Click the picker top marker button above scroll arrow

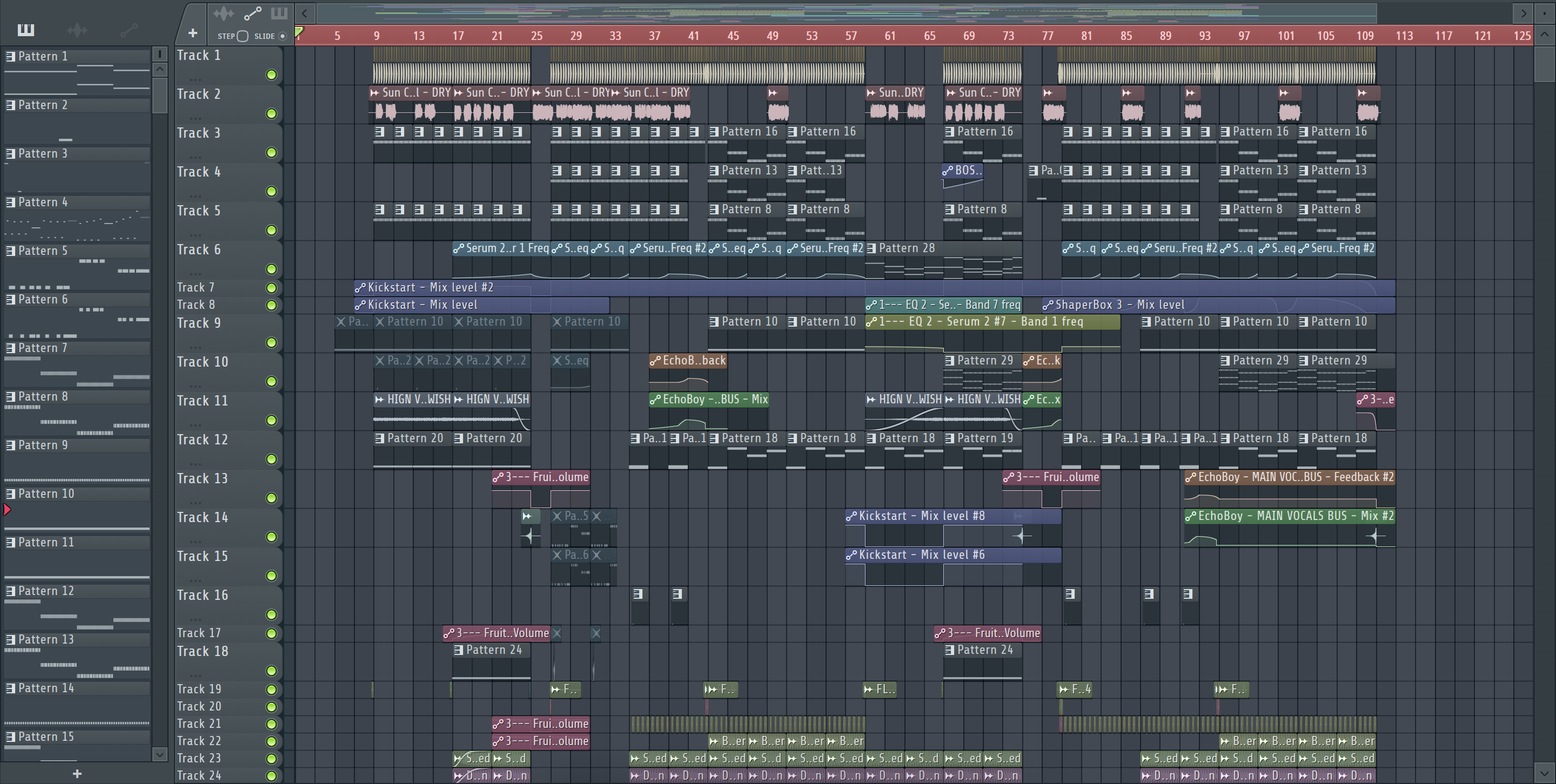[x=160, y=53]
